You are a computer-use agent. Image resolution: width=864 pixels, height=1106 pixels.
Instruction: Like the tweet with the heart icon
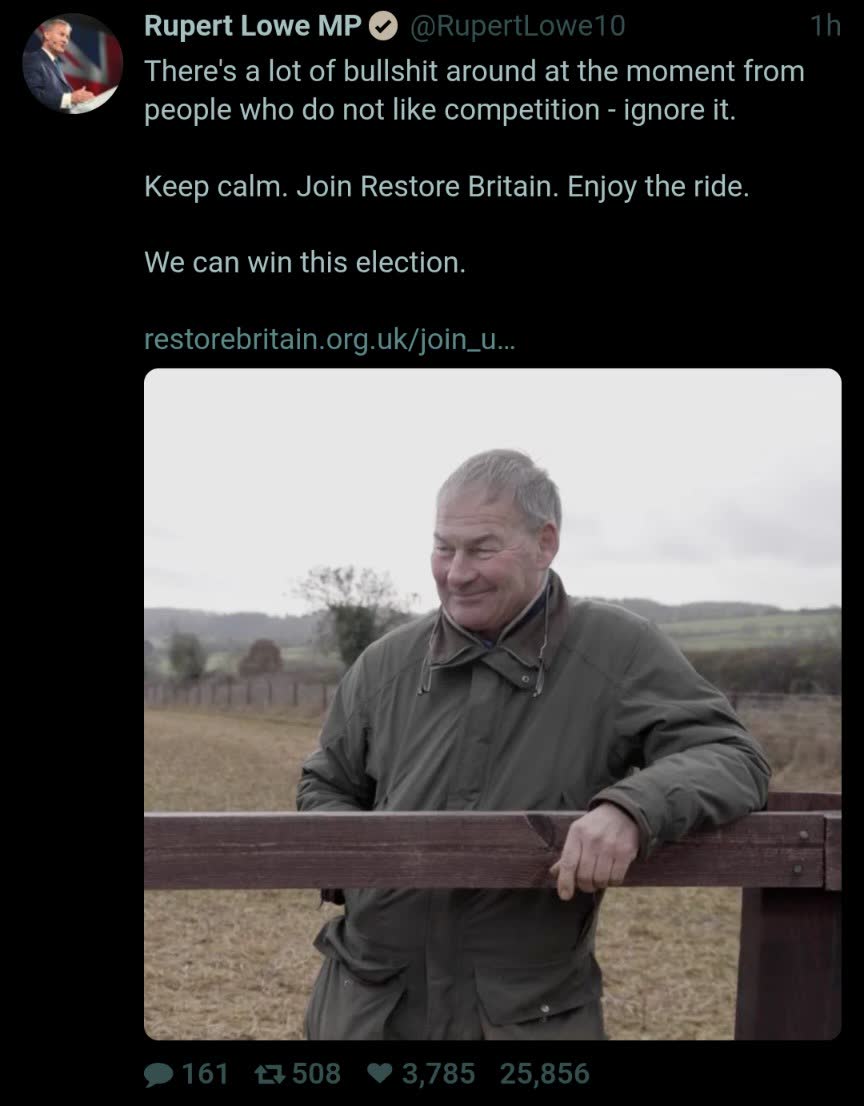pos(380,1074)
